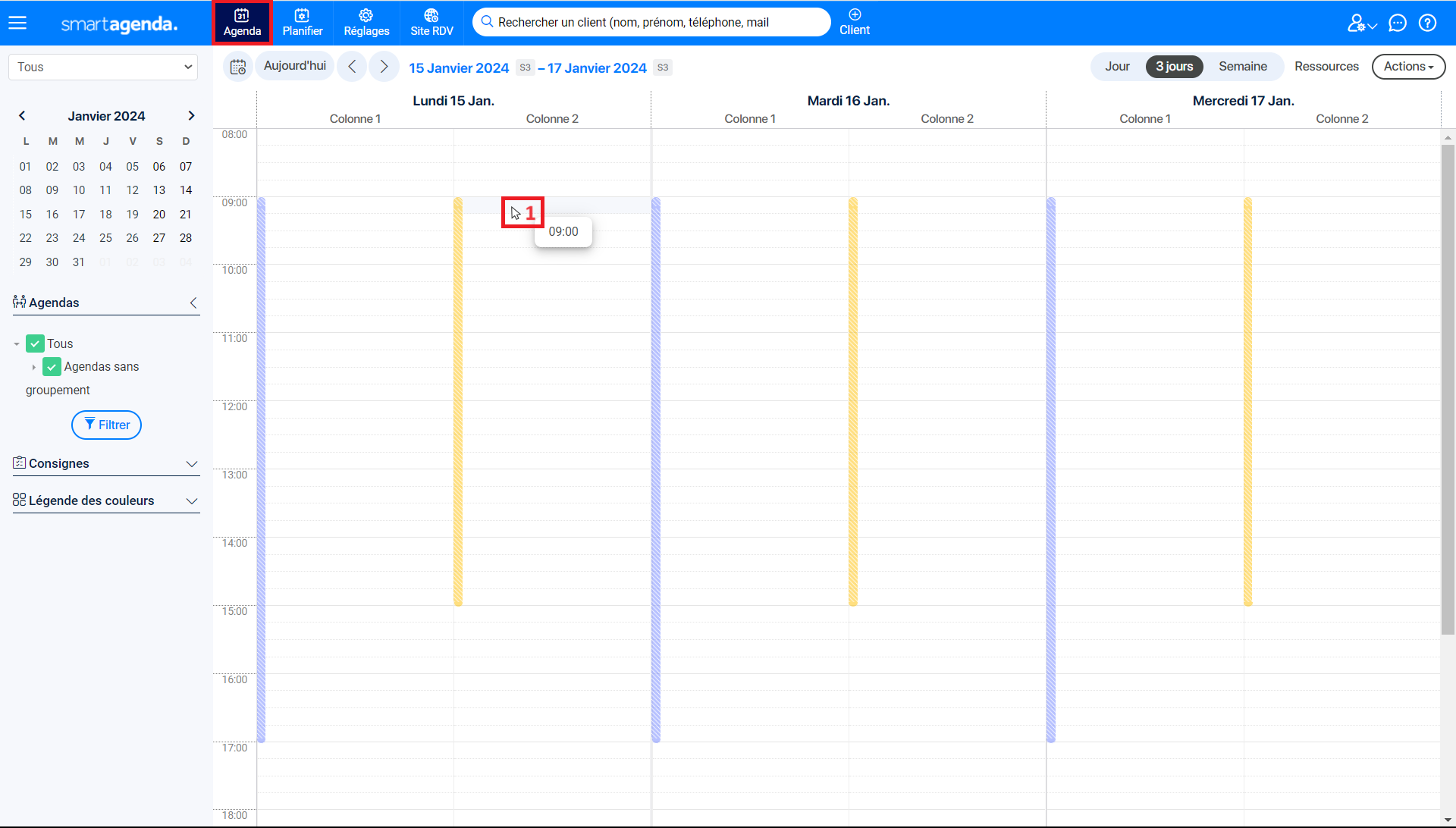This screenshot has height=828, width=1456.
Task: Click Janvier 2024 month title
Action: [x=106, y=116]
